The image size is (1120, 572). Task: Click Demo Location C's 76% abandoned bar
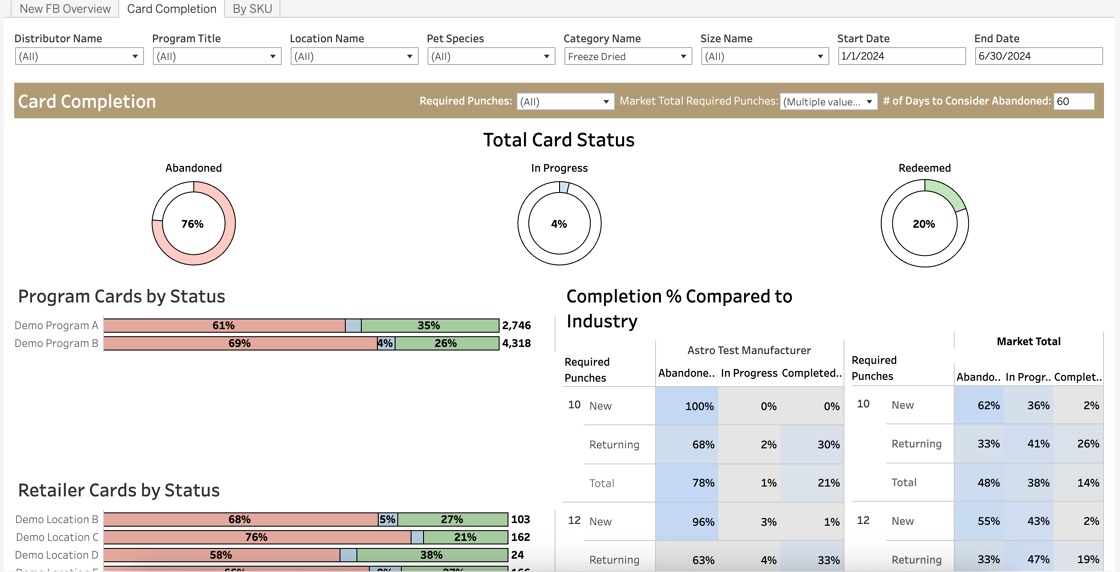[256, 538]
